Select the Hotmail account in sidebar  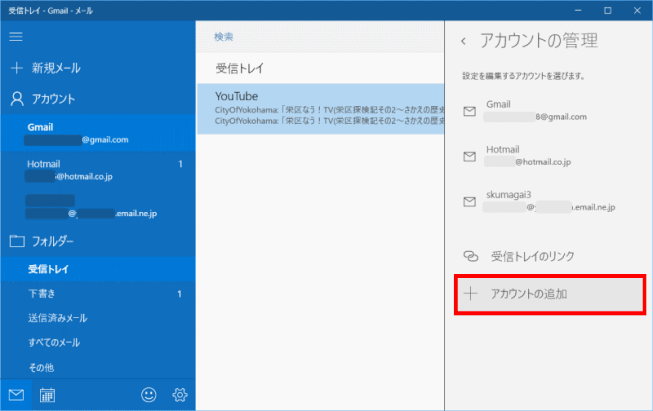coord(98,170)
